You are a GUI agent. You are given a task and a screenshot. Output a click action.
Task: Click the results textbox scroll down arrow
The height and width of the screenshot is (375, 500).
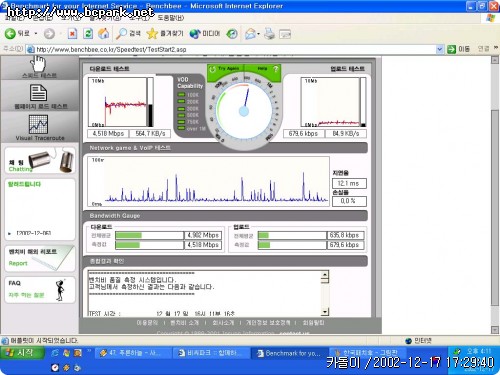325,312
